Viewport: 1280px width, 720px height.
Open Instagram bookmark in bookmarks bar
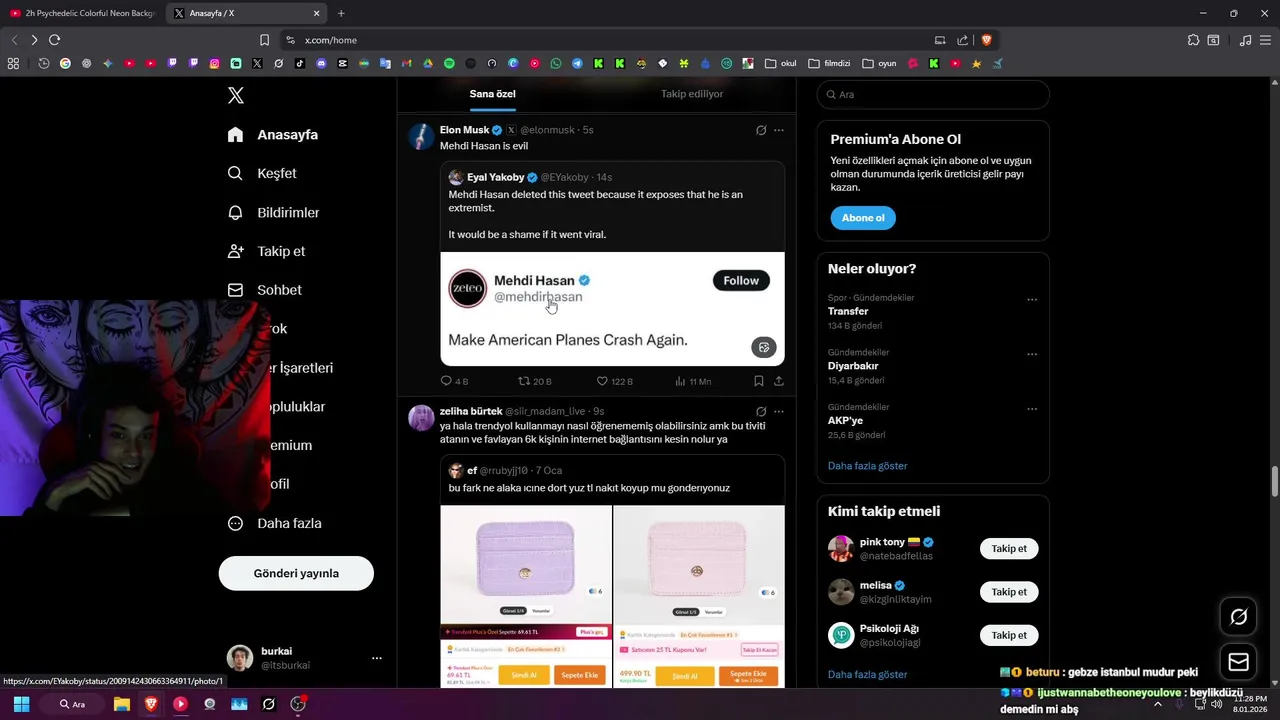(x=214, y=63)
